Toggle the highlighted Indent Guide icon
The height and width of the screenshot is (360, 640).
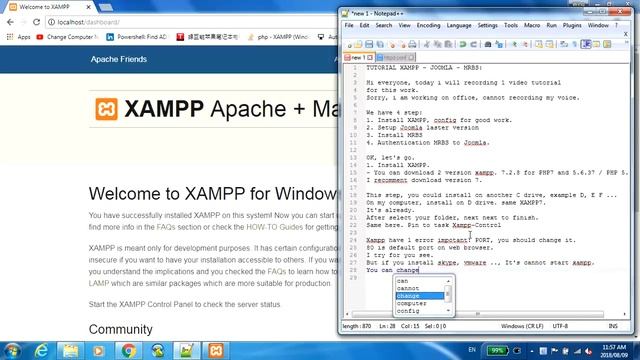(586, 44)
